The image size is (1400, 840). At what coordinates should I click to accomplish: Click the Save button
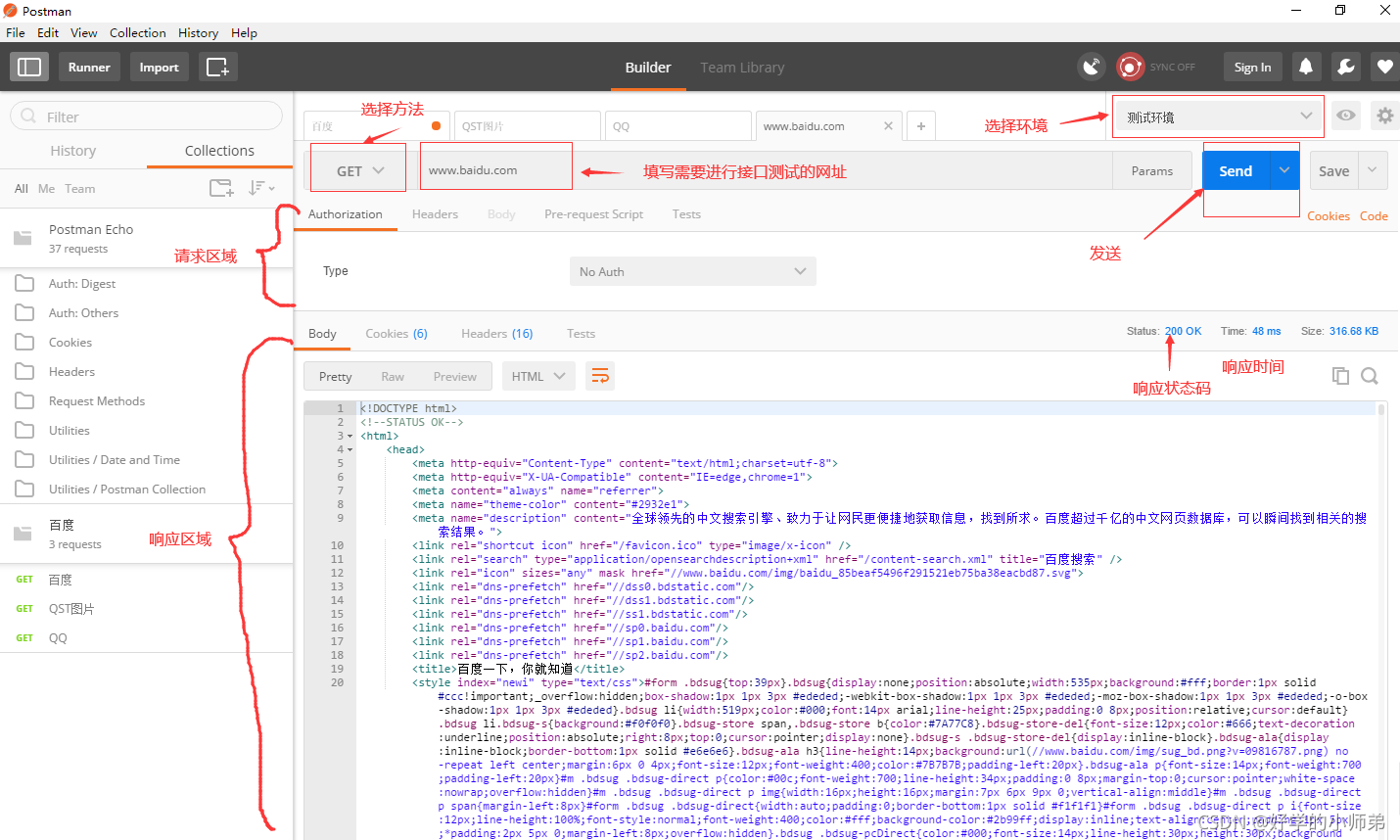[1333, 170]
